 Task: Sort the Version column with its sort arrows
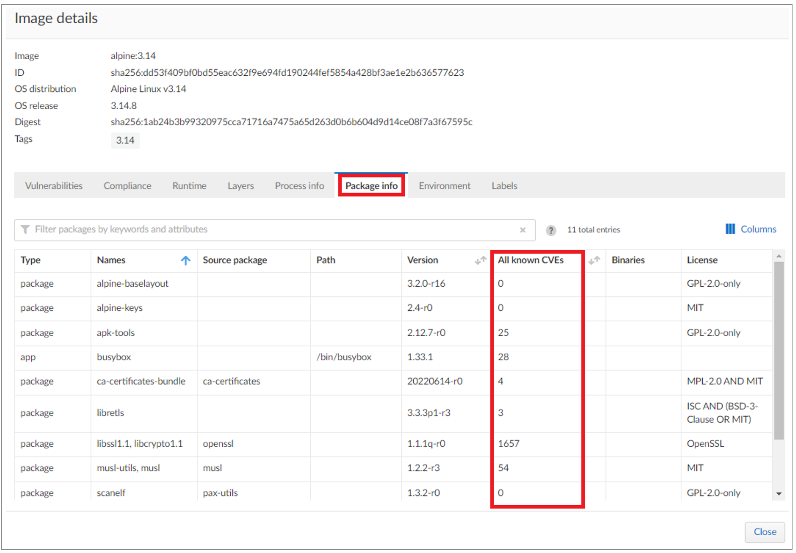(x=480, y=261)
